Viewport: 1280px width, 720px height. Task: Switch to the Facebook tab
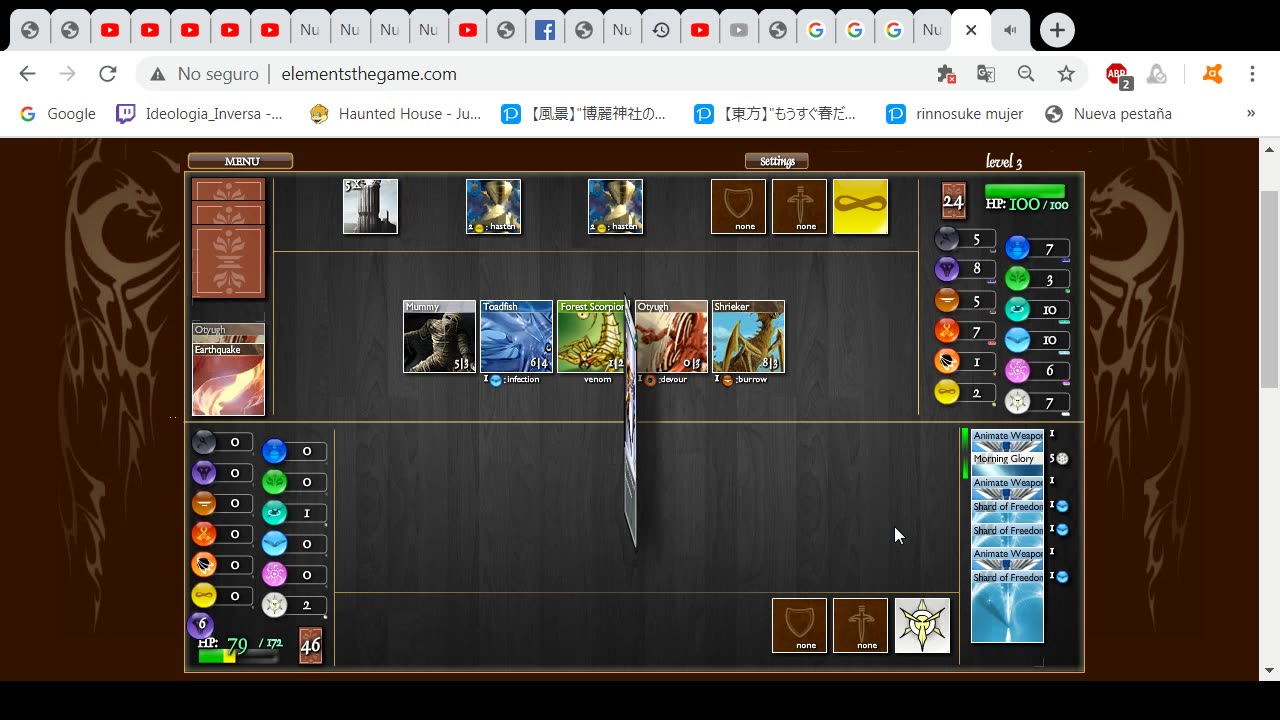545,30
